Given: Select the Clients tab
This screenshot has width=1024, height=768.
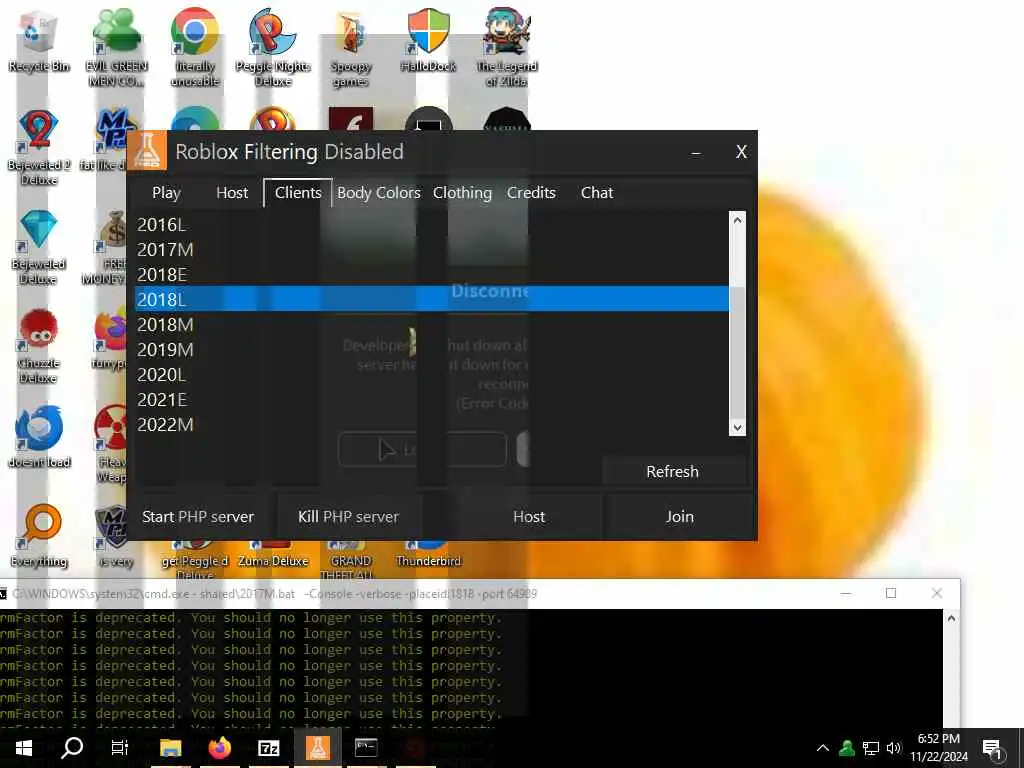Looking at the screenshot, I should tap(298, 193).
